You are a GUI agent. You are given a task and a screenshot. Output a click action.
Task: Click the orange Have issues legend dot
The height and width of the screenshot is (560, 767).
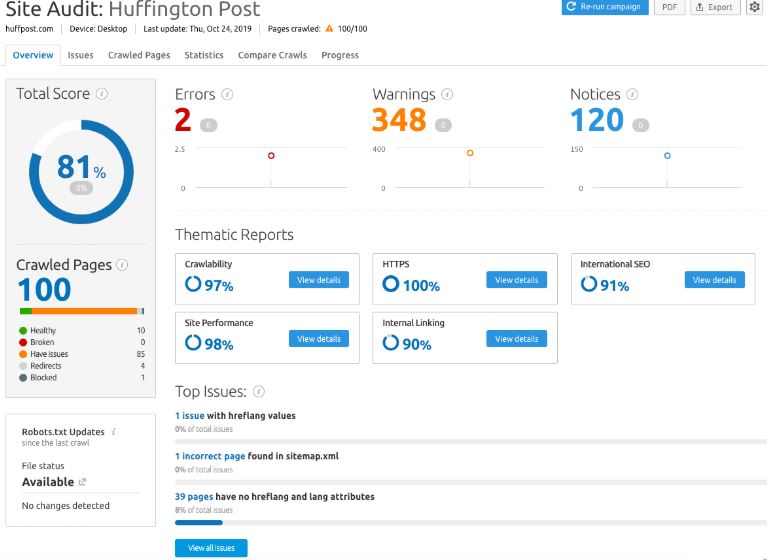point(23,354)
